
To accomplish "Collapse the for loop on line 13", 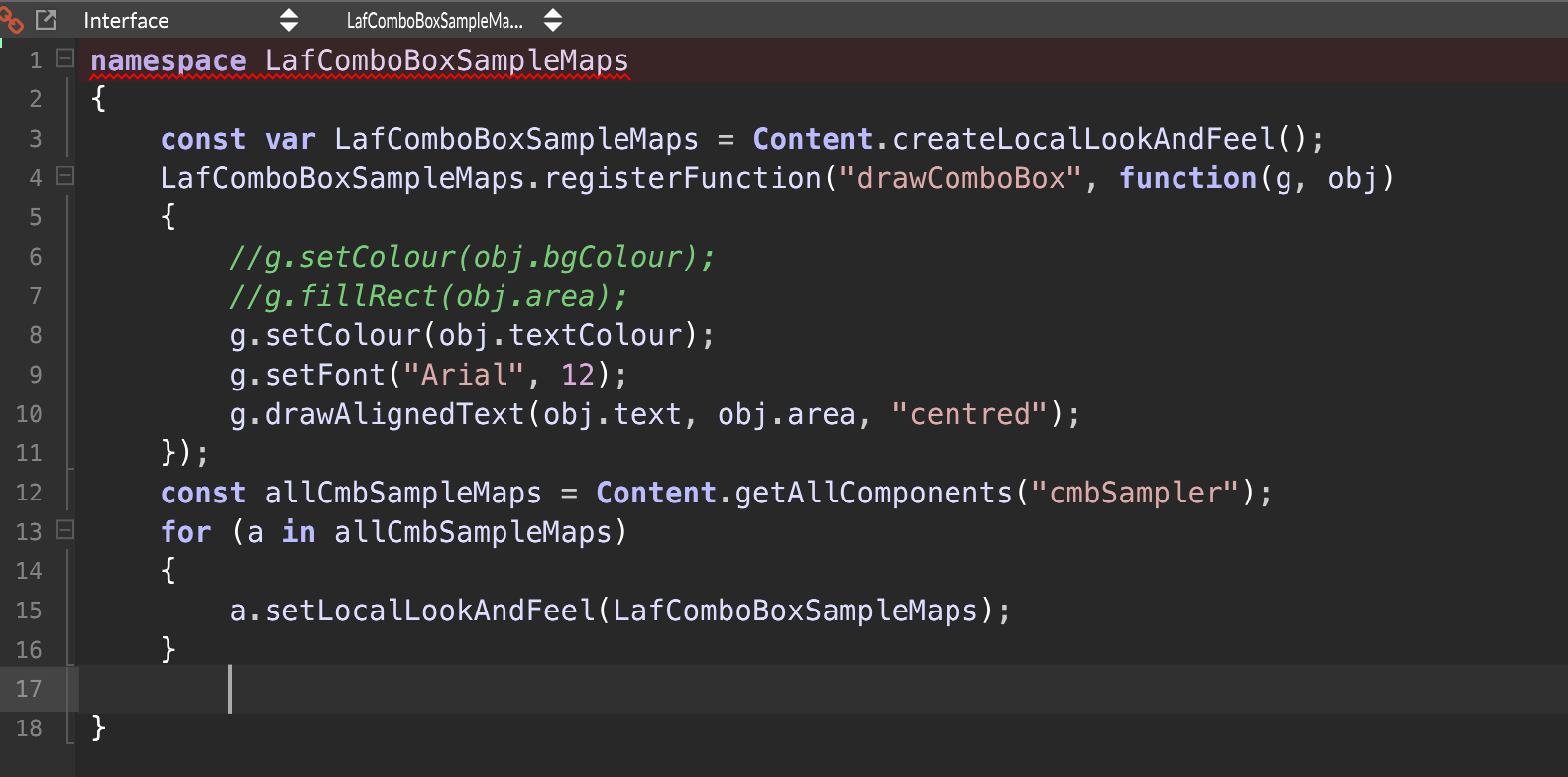I will click(x=65, y=530).
